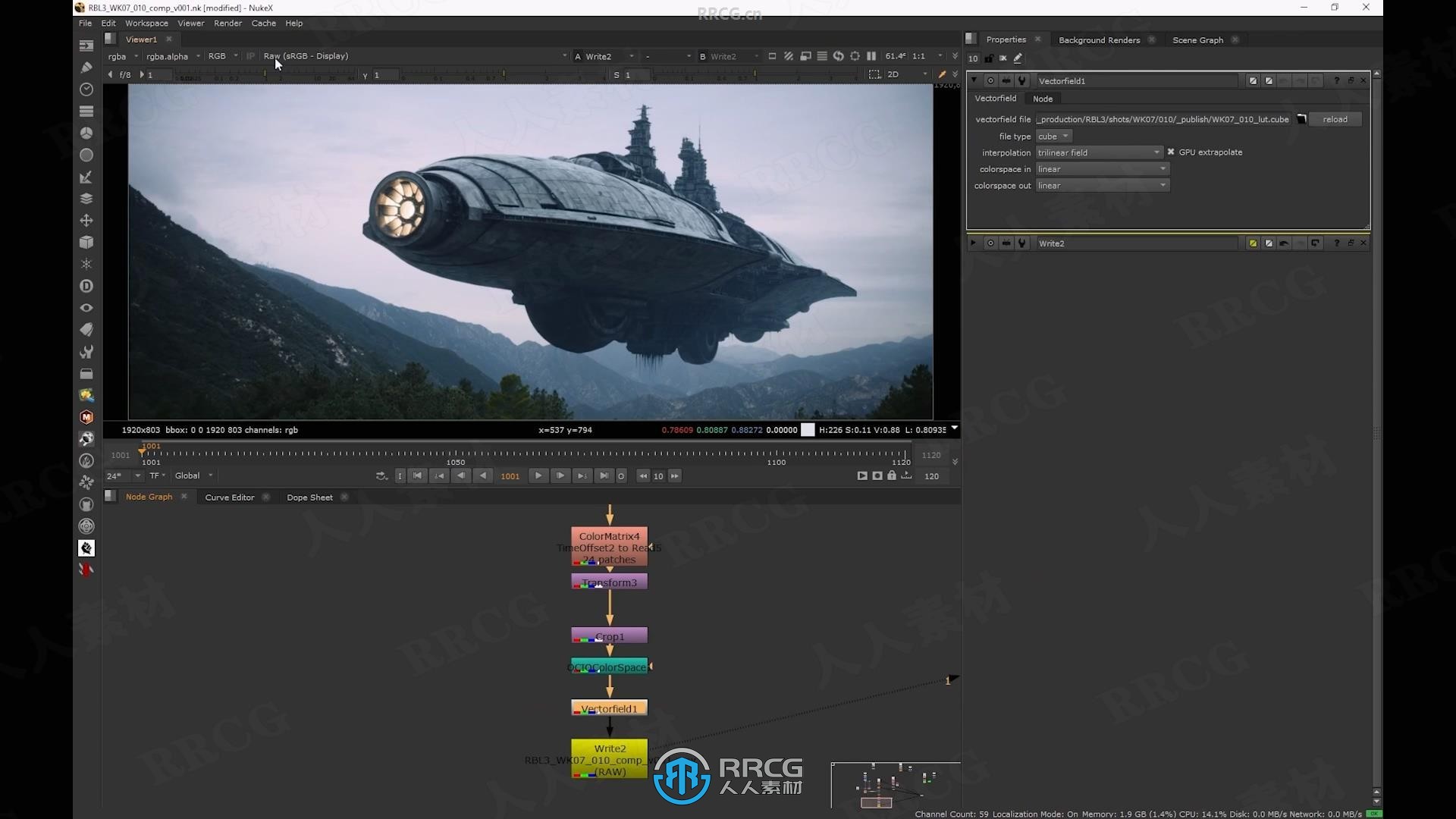Click the paintbrush icon in viewer controls
Viewport: 1456px width, 819px height.
coord(942,75)
